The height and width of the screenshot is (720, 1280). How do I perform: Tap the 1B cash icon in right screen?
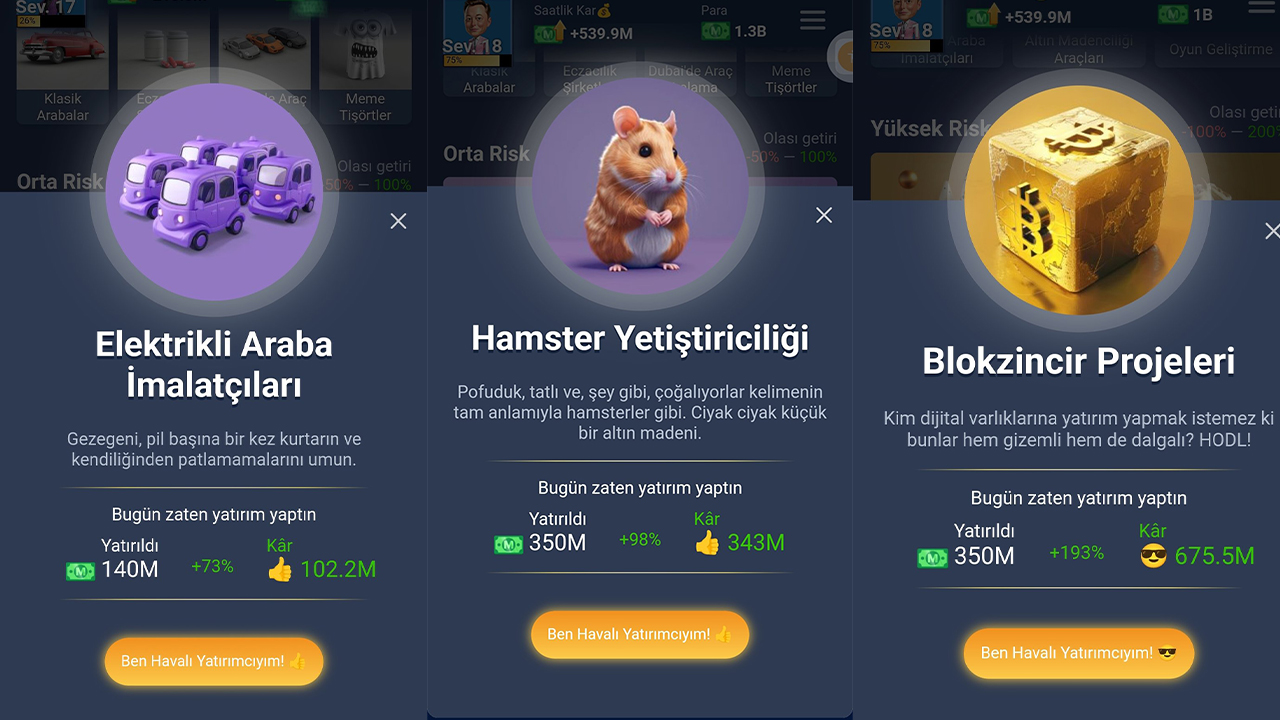pyautogui.click(x=1173, y=15)
